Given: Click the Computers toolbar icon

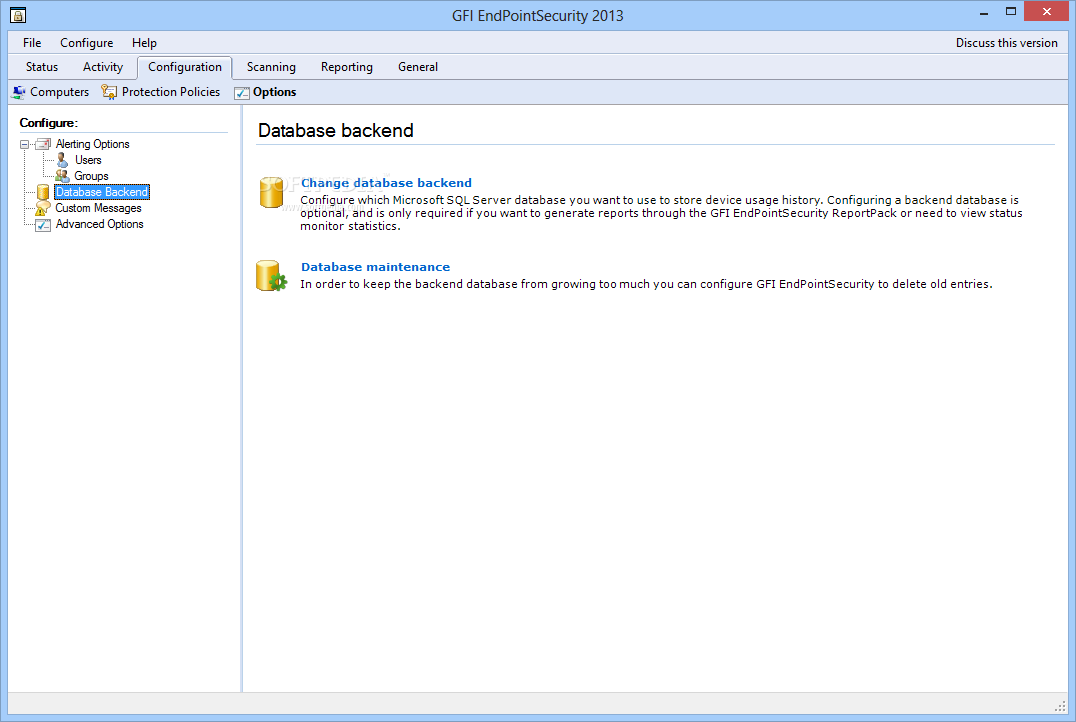Looking at the screenshot, I should coord(19,92).
